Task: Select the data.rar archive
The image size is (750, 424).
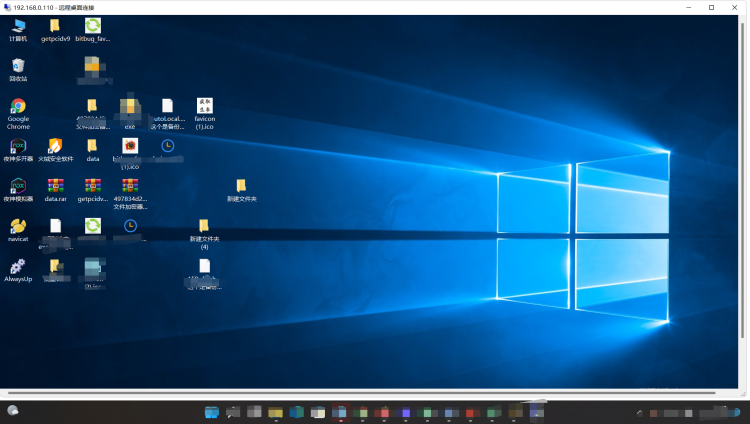Action: (x=55, y=190)
